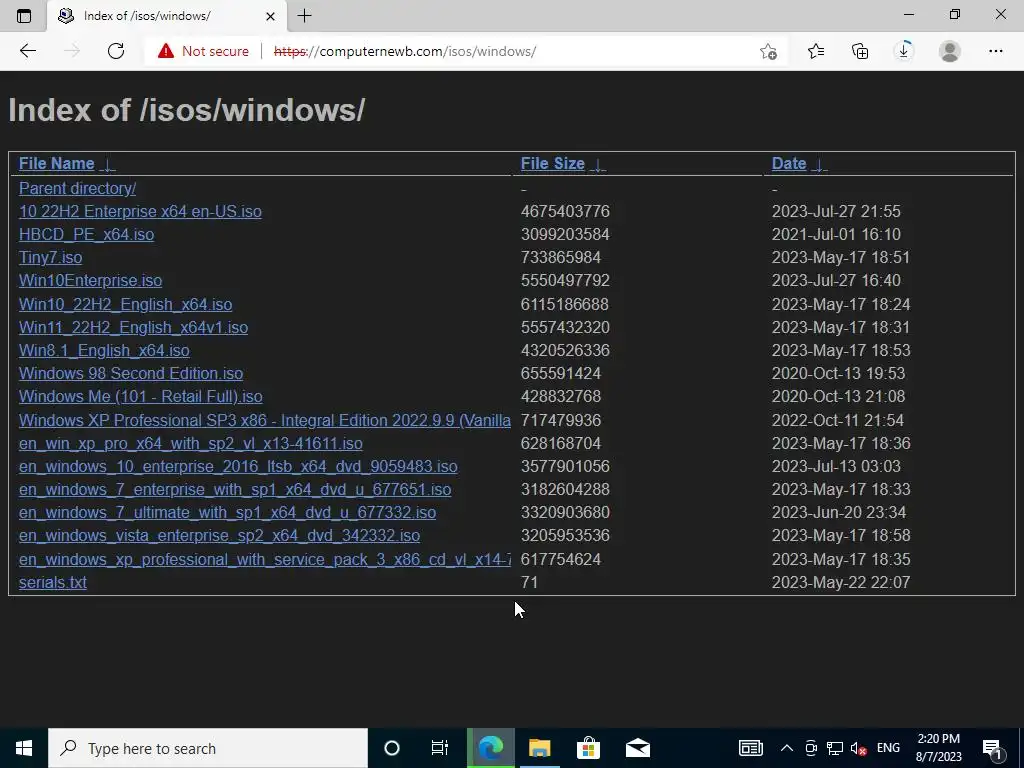Screen dimensions: 1024x768
Task: Open the Windows Start menu
Action: (x=24, y=748)
